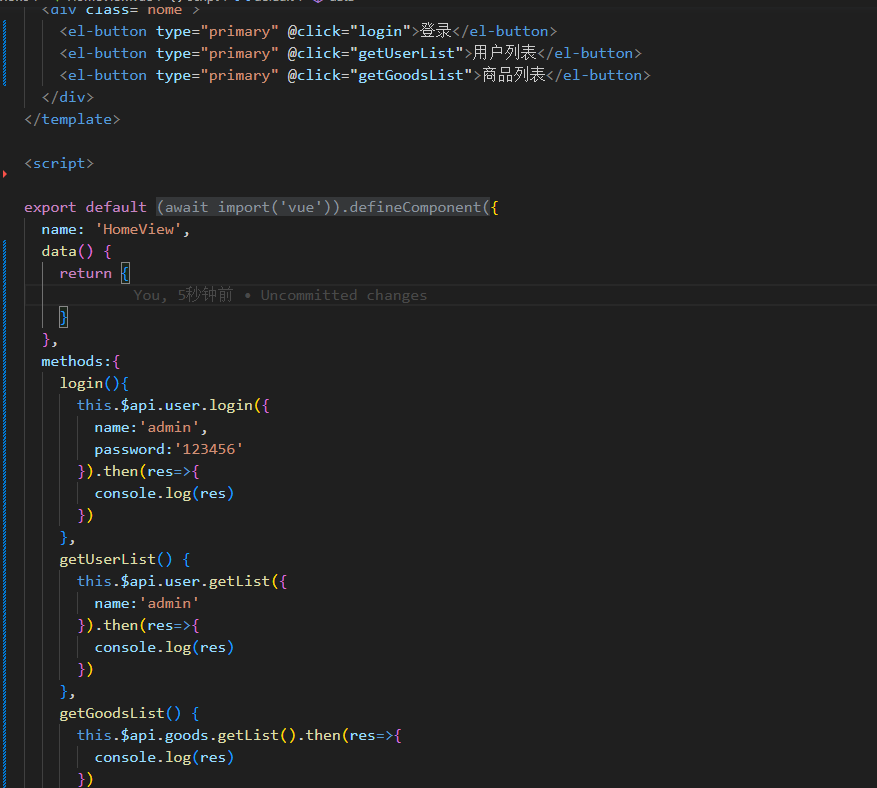
Task: Click the 用户列表 label in the template
Action: click(504, 53)
